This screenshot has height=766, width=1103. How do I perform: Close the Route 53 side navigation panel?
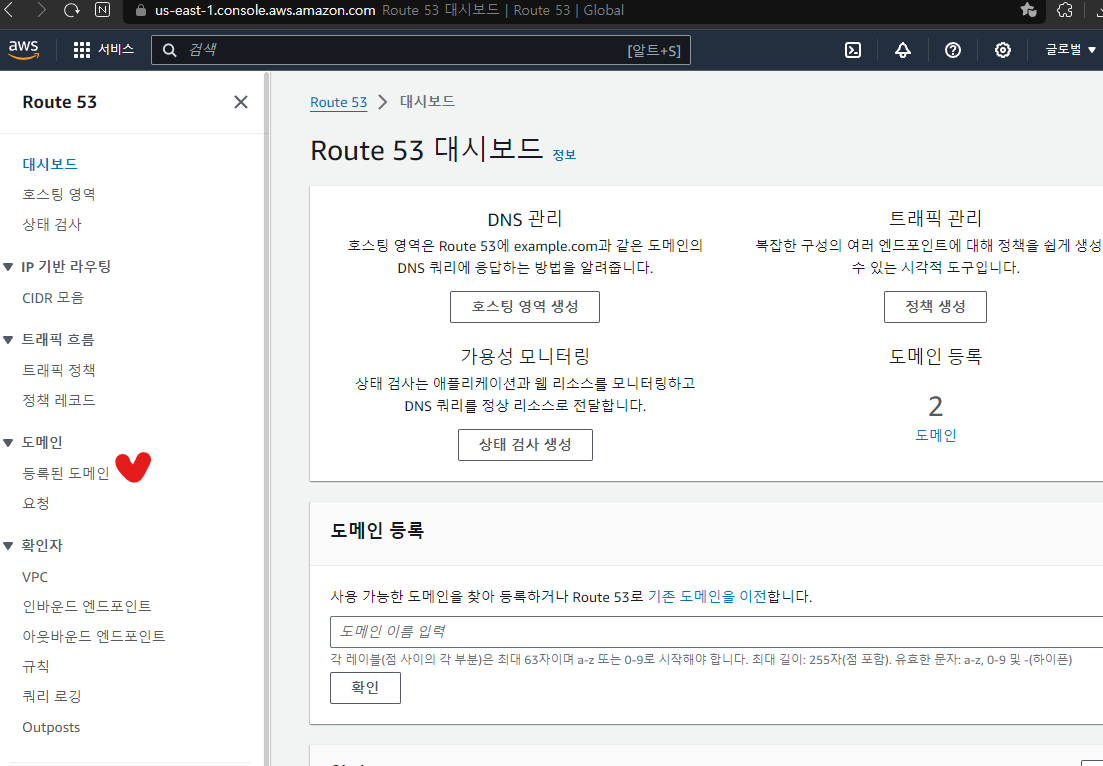coord(241,102)
